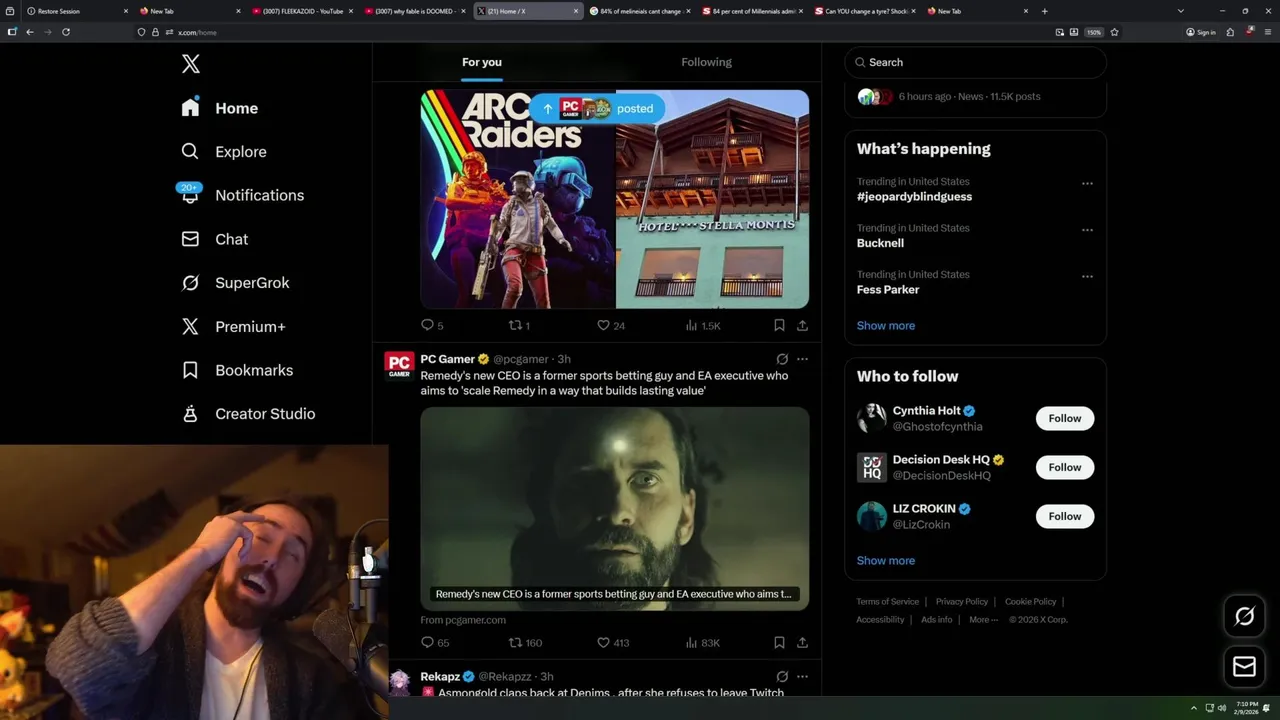Open the taskbar clock 7:10 PM

point(1246,708)
